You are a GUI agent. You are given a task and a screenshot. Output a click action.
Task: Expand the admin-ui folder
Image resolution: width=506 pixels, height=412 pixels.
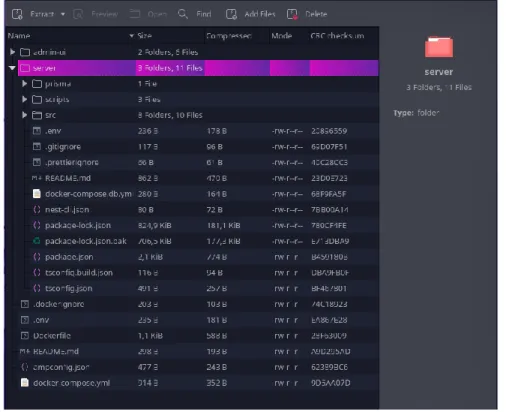coord(12,52)
